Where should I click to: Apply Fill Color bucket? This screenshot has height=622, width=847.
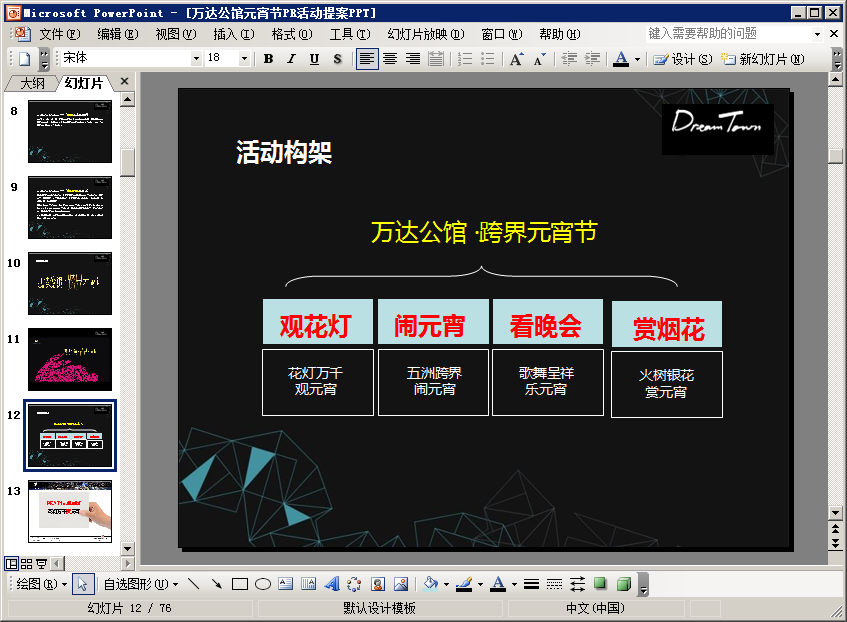(431, 584)
